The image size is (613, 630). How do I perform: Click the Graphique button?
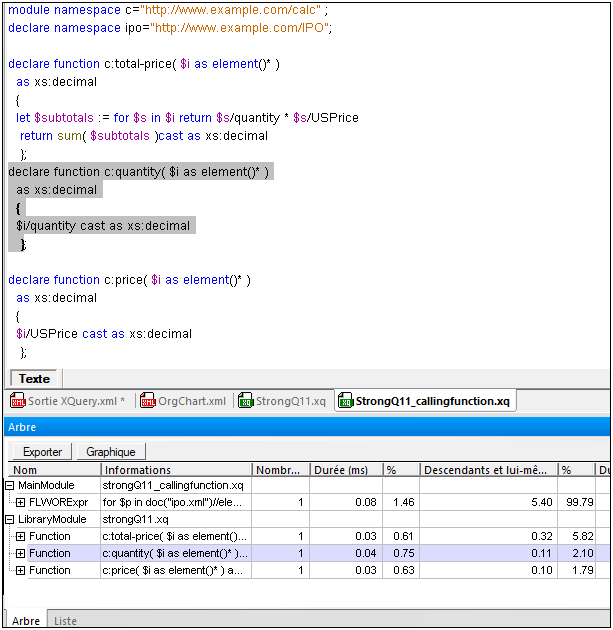tap(110, 452)
